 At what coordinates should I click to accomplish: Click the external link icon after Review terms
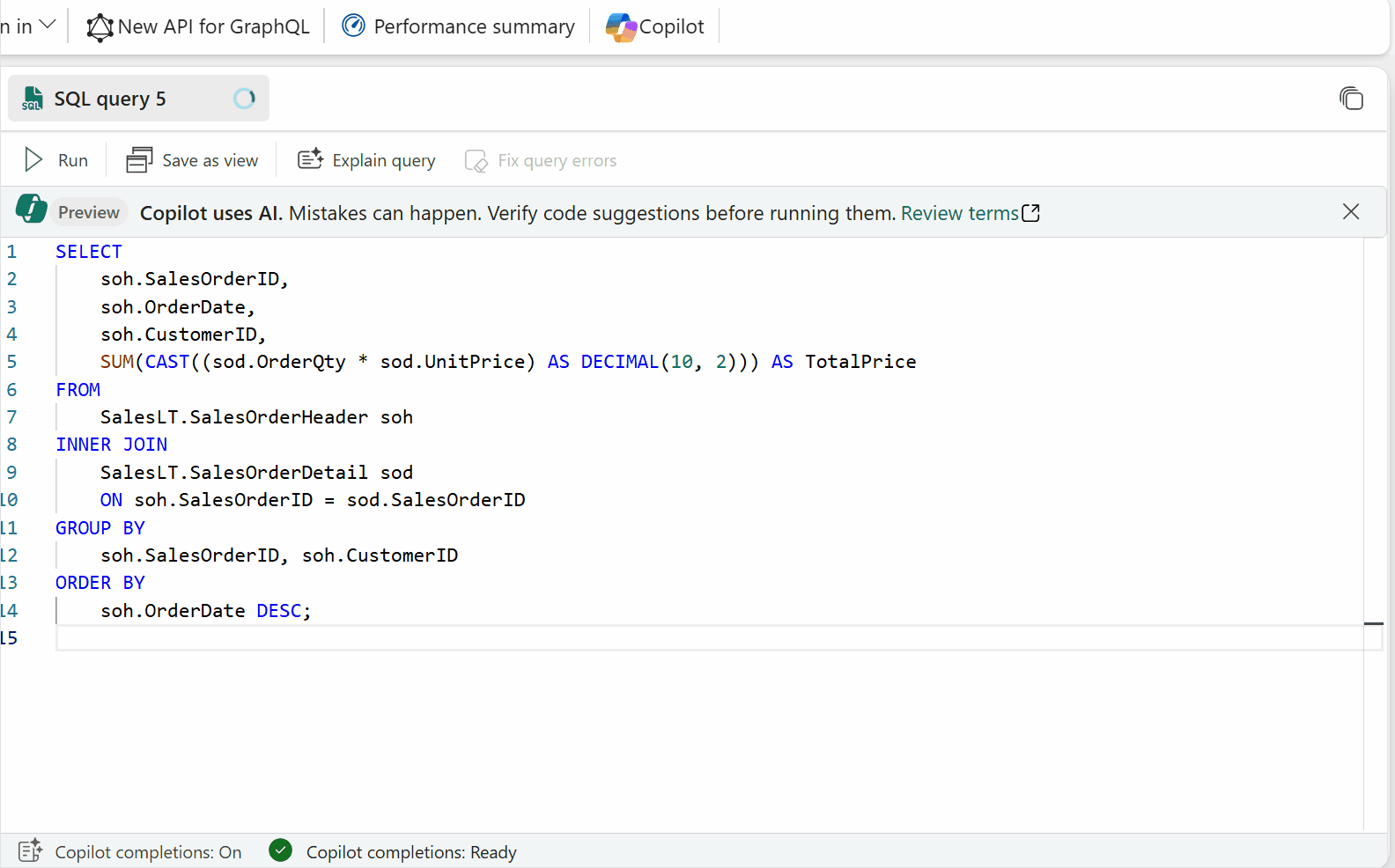point(1030,213)
